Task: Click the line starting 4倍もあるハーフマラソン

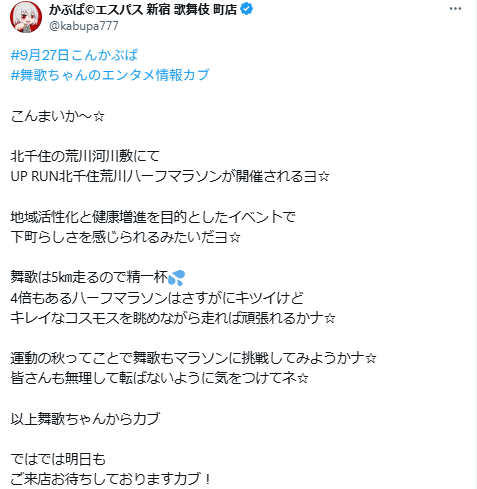Action: coord(157,298)
